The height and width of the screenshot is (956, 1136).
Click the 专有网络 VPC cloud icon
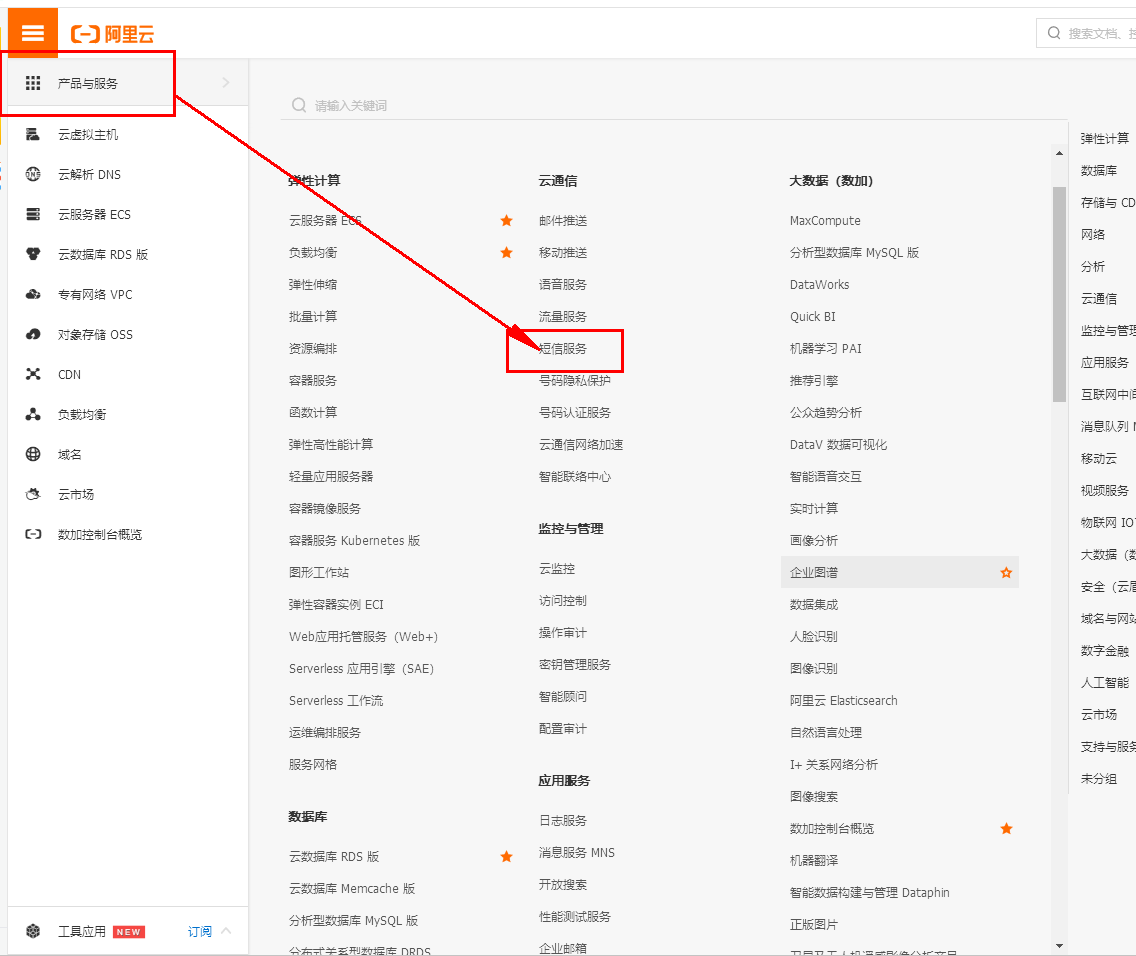33,294
